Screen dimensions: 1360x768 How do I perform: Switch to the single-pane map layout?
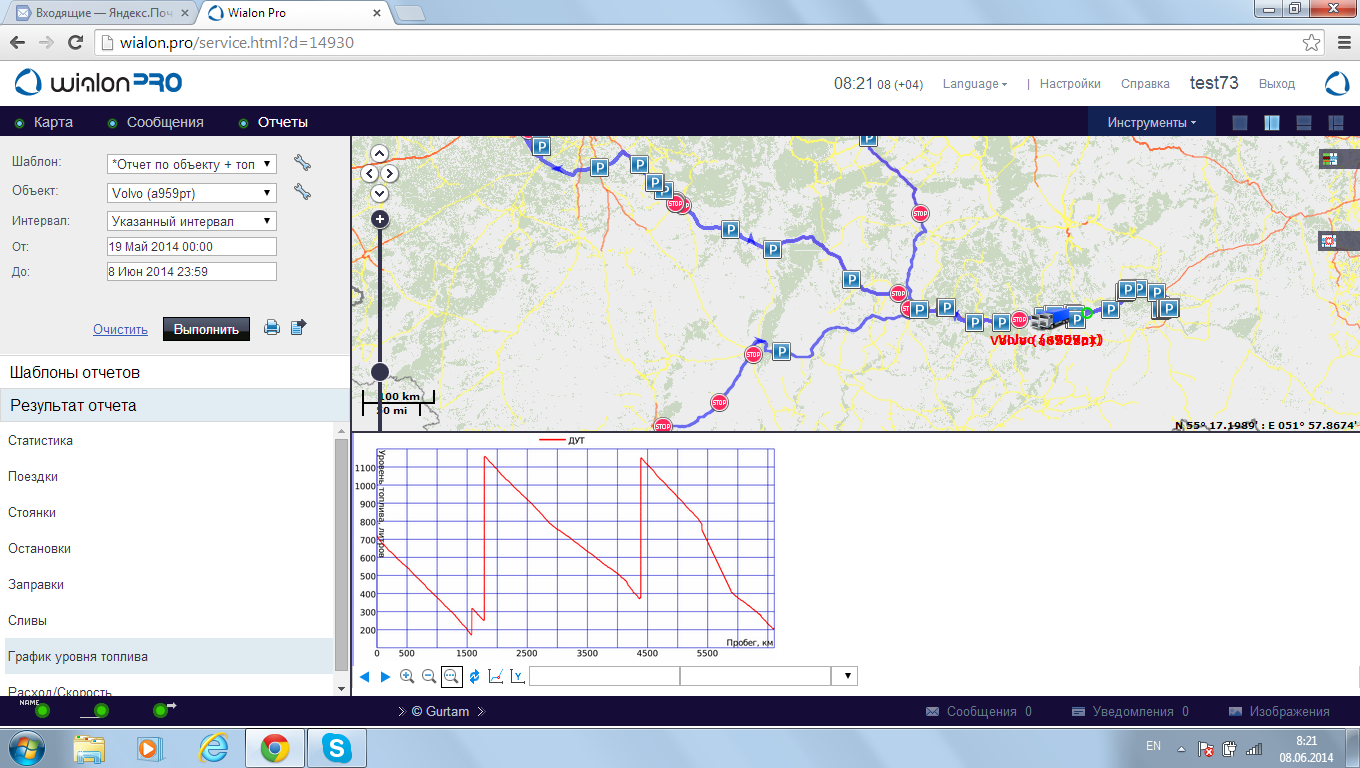click(1240, 123)
